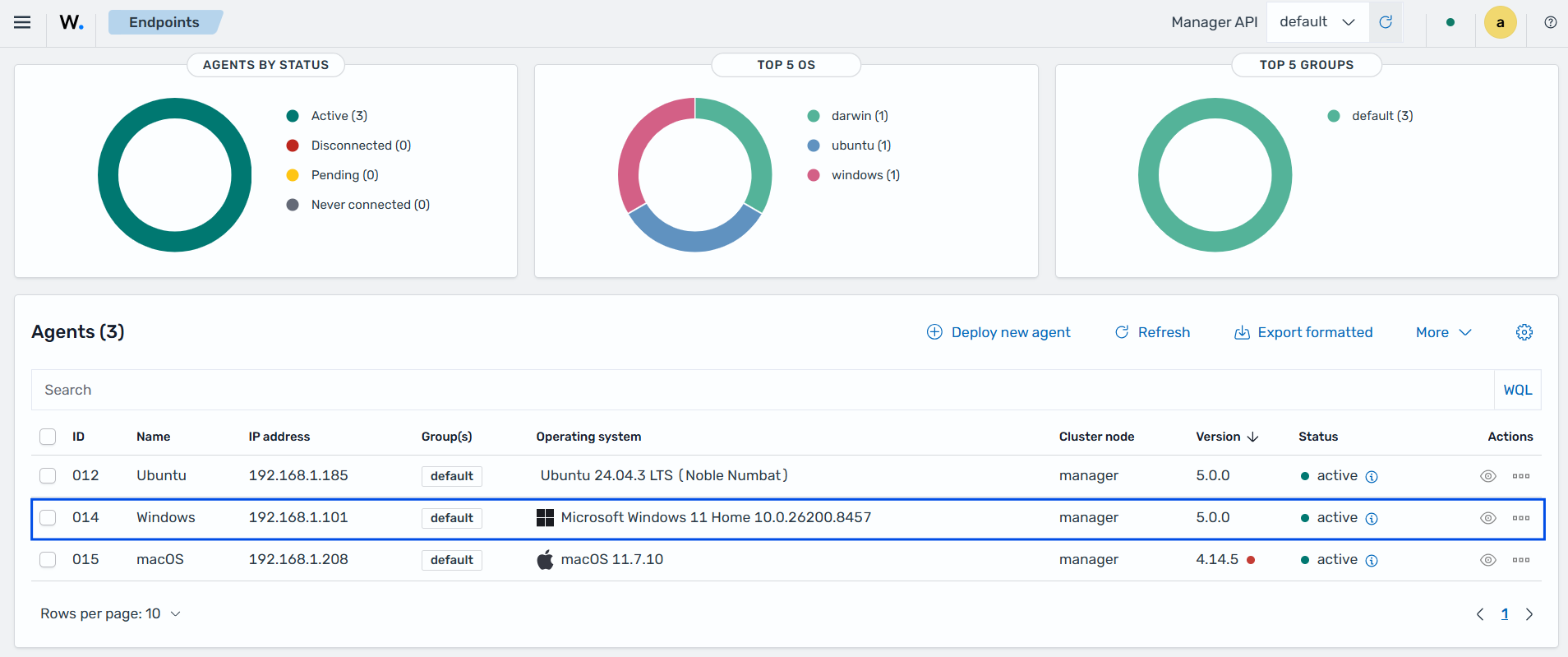The width and height of the screenshot is (1568, 657).
Task: View details of Ubuntu agent eye icon
Action: point(1488,476)
